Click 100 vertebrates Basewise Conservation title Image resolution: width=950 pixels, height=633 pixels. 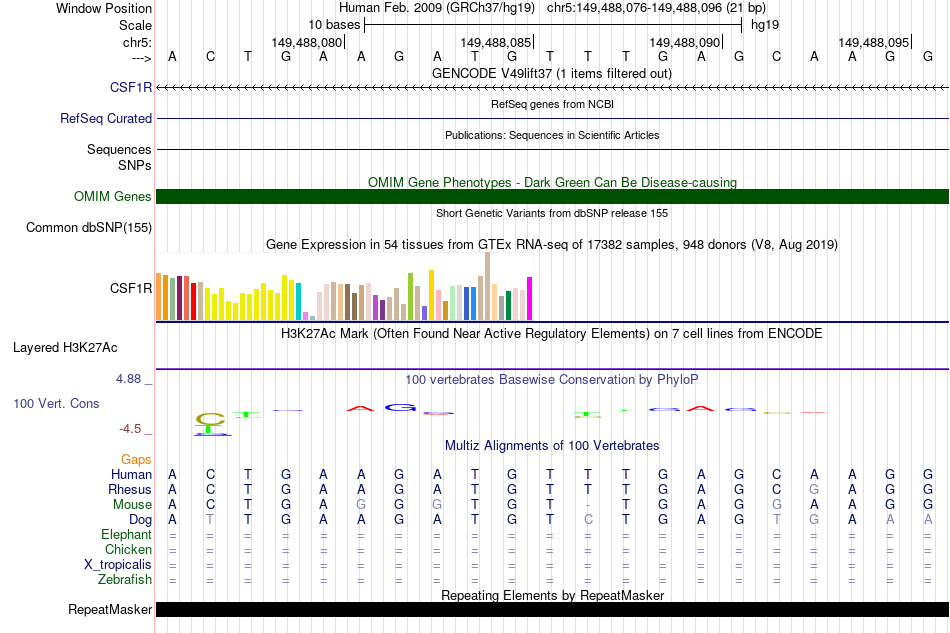coord(552,380)
